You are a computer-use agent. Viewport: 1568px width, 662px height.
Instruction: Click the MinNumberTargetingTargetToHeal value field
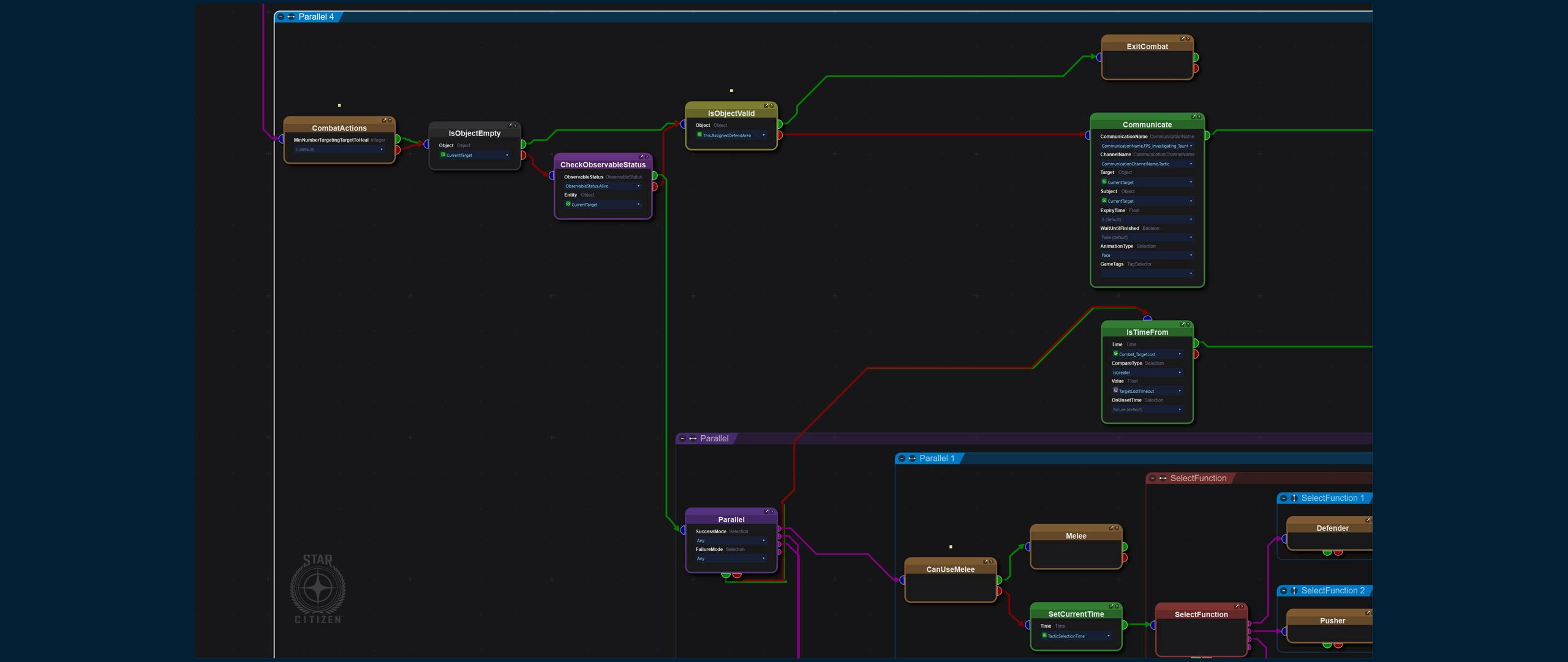click(x=339, y=150)
